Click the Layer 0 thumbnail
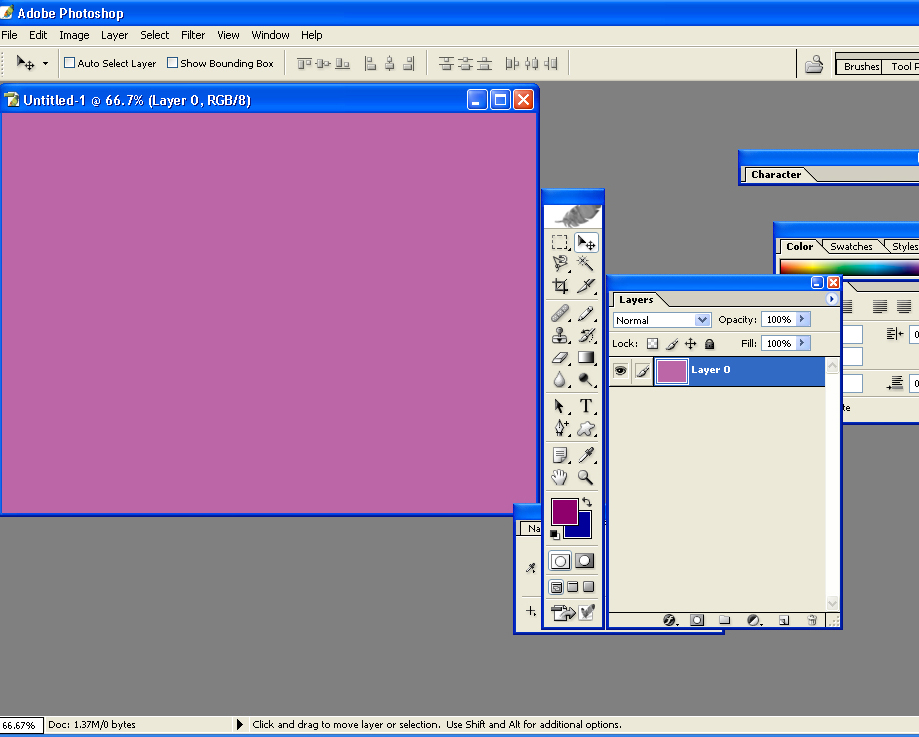The height and width of the screenshot is (737, 919). coord(671,371)
